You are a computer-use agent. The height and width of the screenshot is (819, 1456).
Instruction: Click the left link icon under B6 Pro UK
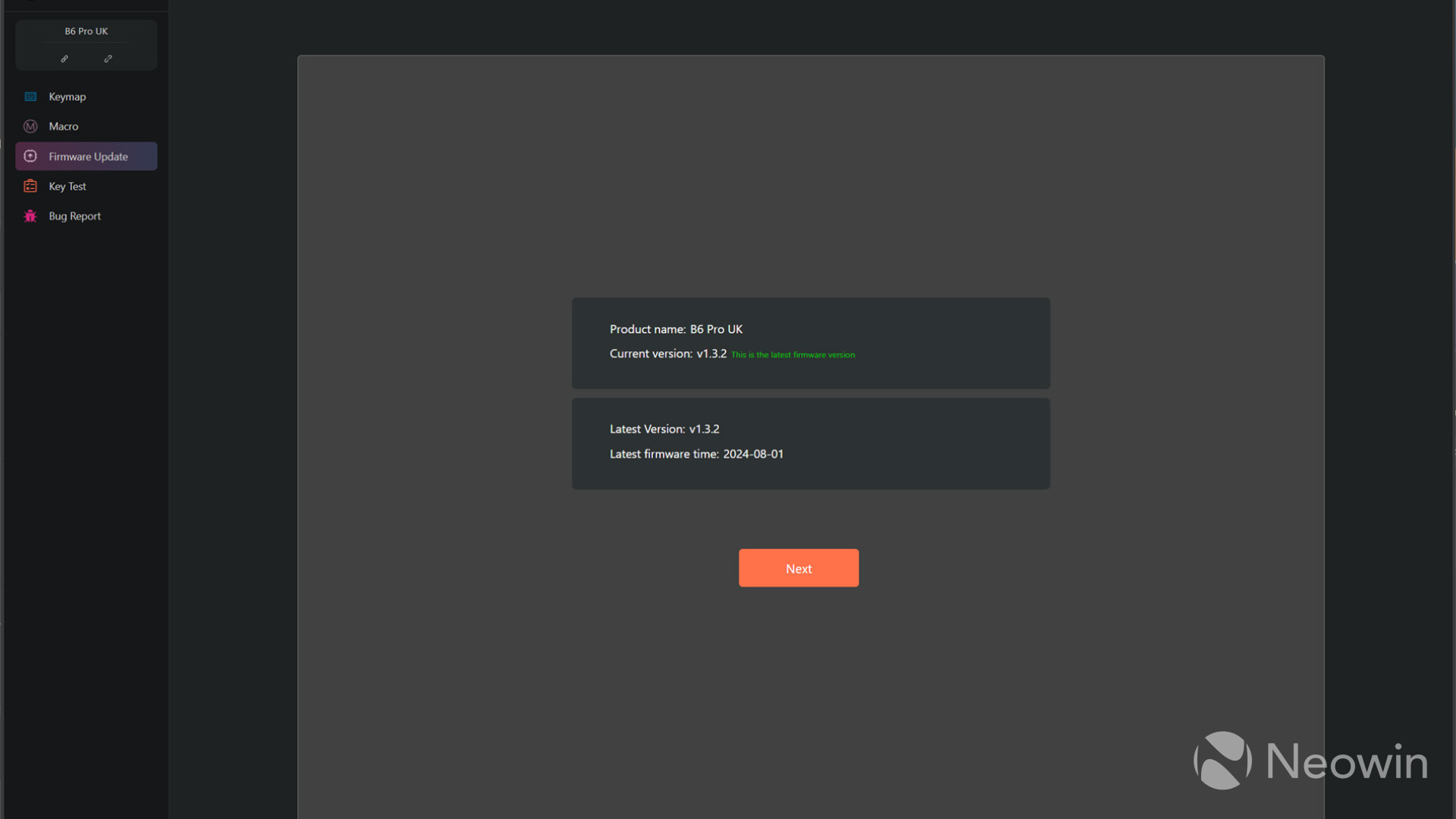coord(64,58)
